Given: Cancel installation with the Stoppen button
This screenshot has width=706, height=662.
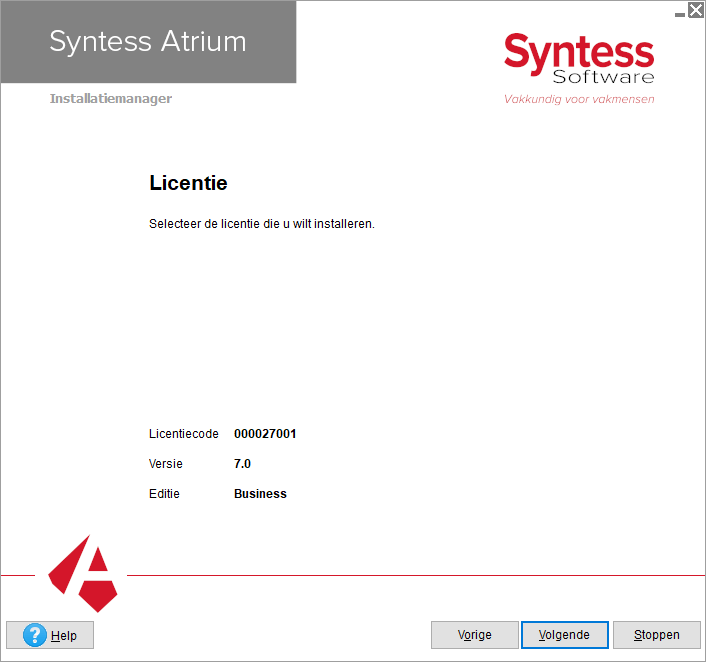Looking at the screenshot, I should [656, 635].
